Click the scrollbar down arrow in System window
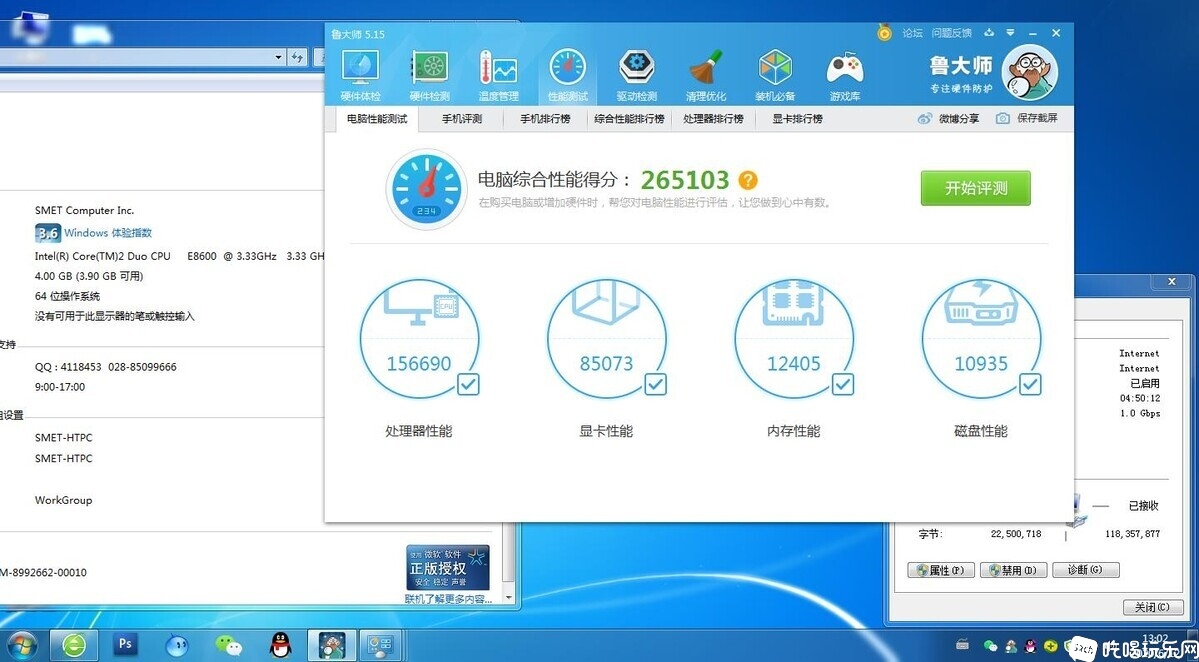The width and height of the screenshot is (1199, 662). coord(509,597)
